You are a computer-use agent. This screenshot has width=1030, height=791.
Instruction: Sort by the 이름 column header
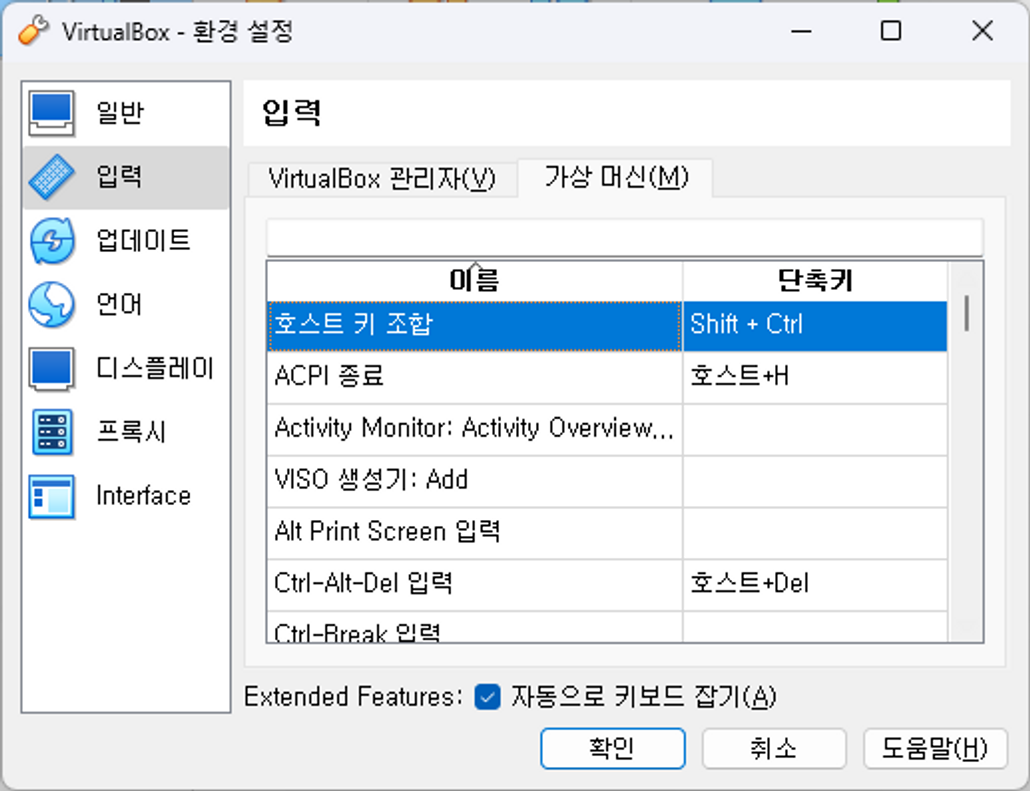pyautogui.click(x=474, y=281)
